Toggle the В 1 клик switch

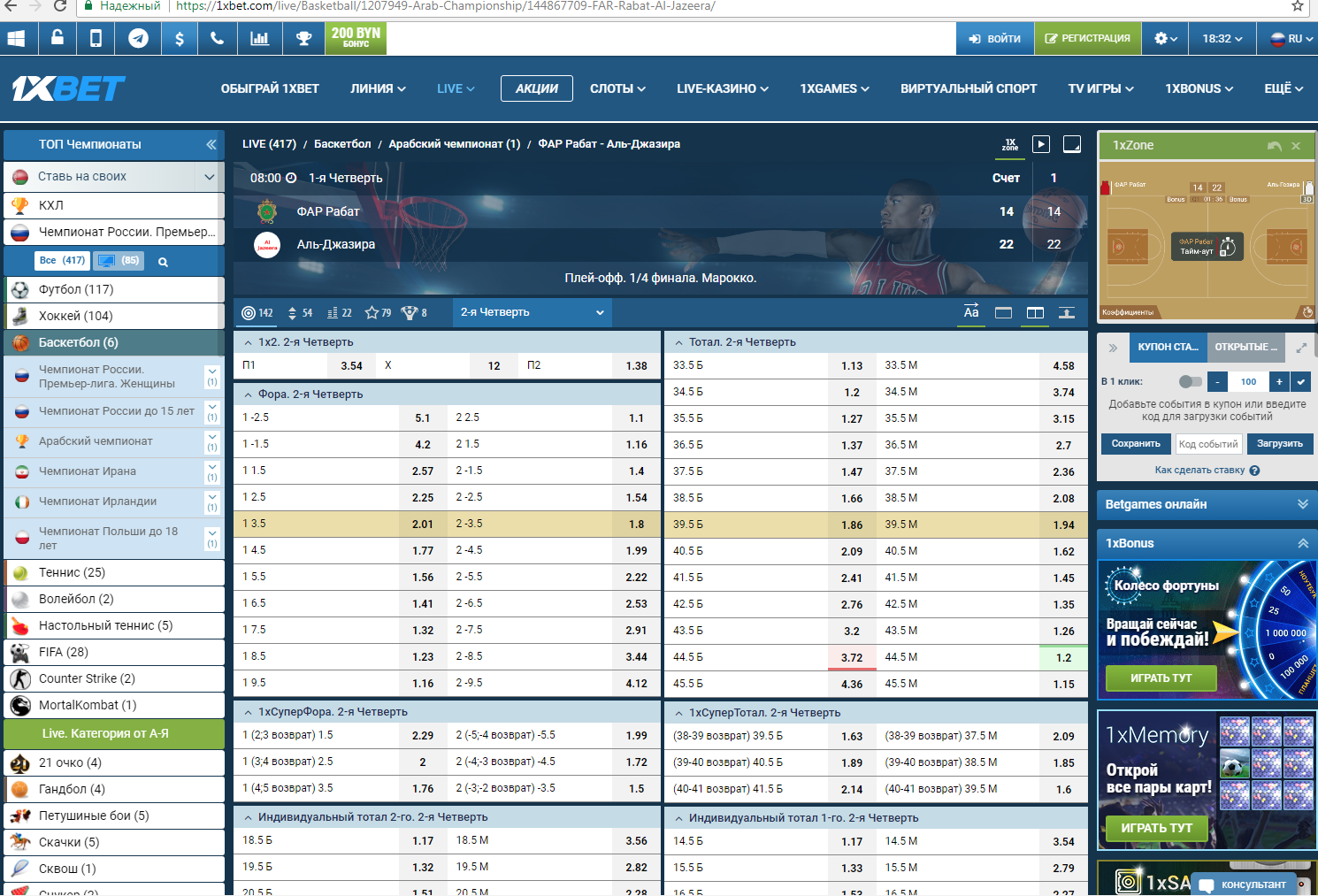[1191, 381]
